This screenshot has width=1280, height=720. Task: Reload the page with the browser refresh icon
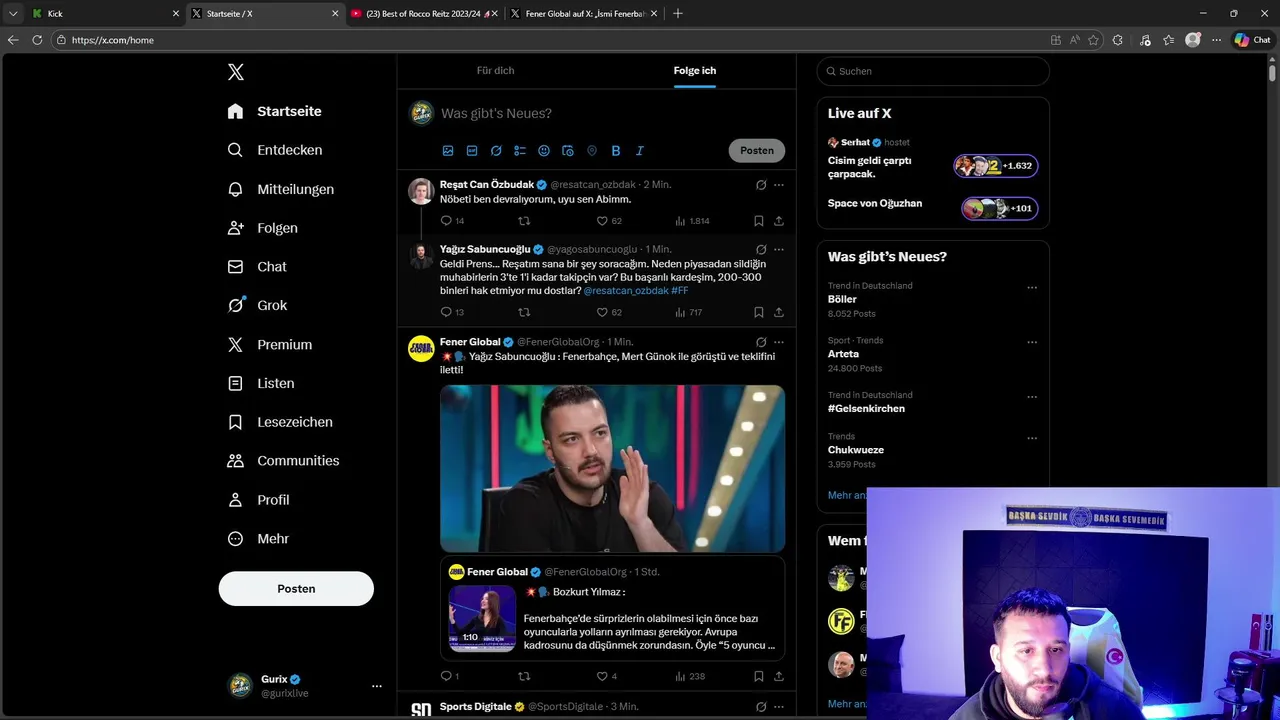(x=37, y=40)
